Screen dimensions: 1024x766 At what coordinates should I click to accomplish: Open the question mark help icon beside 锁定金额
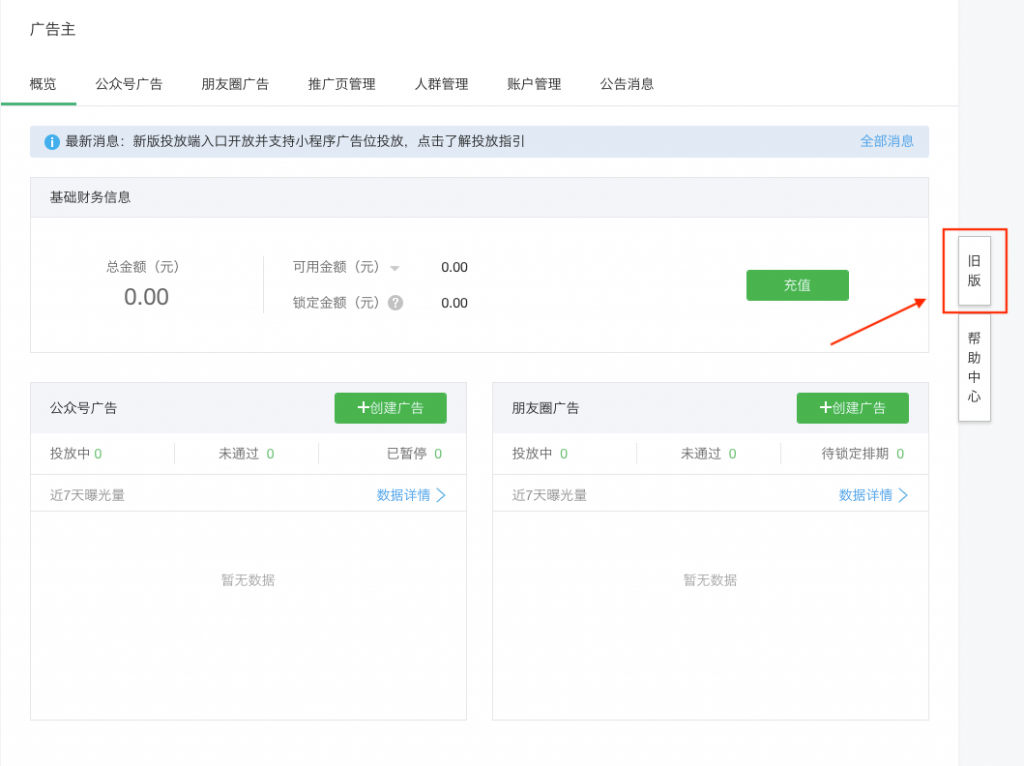click(x=395, y=302)
